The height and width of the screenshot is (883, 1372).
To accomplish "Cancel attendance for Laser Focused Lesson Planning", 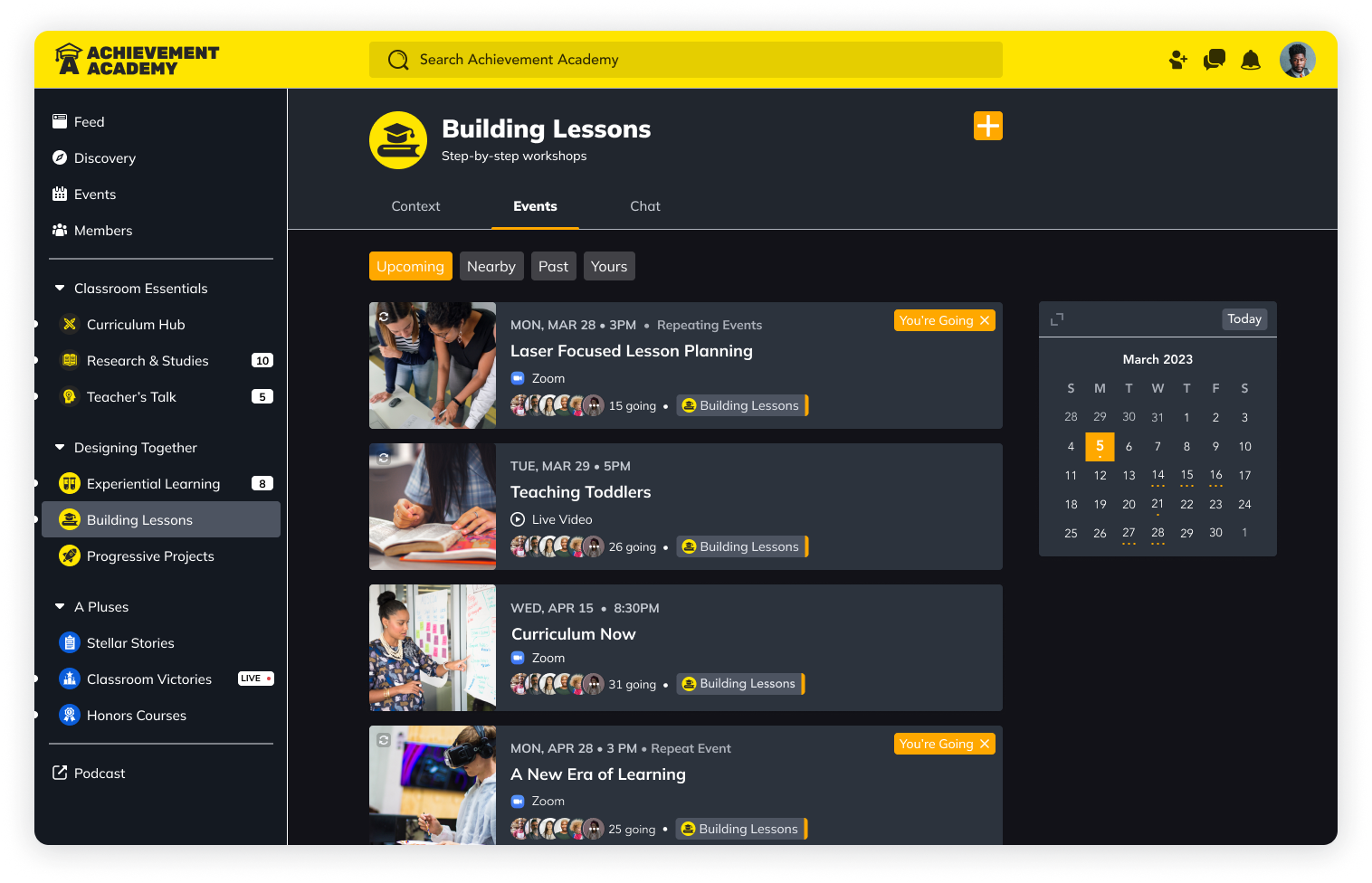I will pyautogui.click(x=985, y=320).
